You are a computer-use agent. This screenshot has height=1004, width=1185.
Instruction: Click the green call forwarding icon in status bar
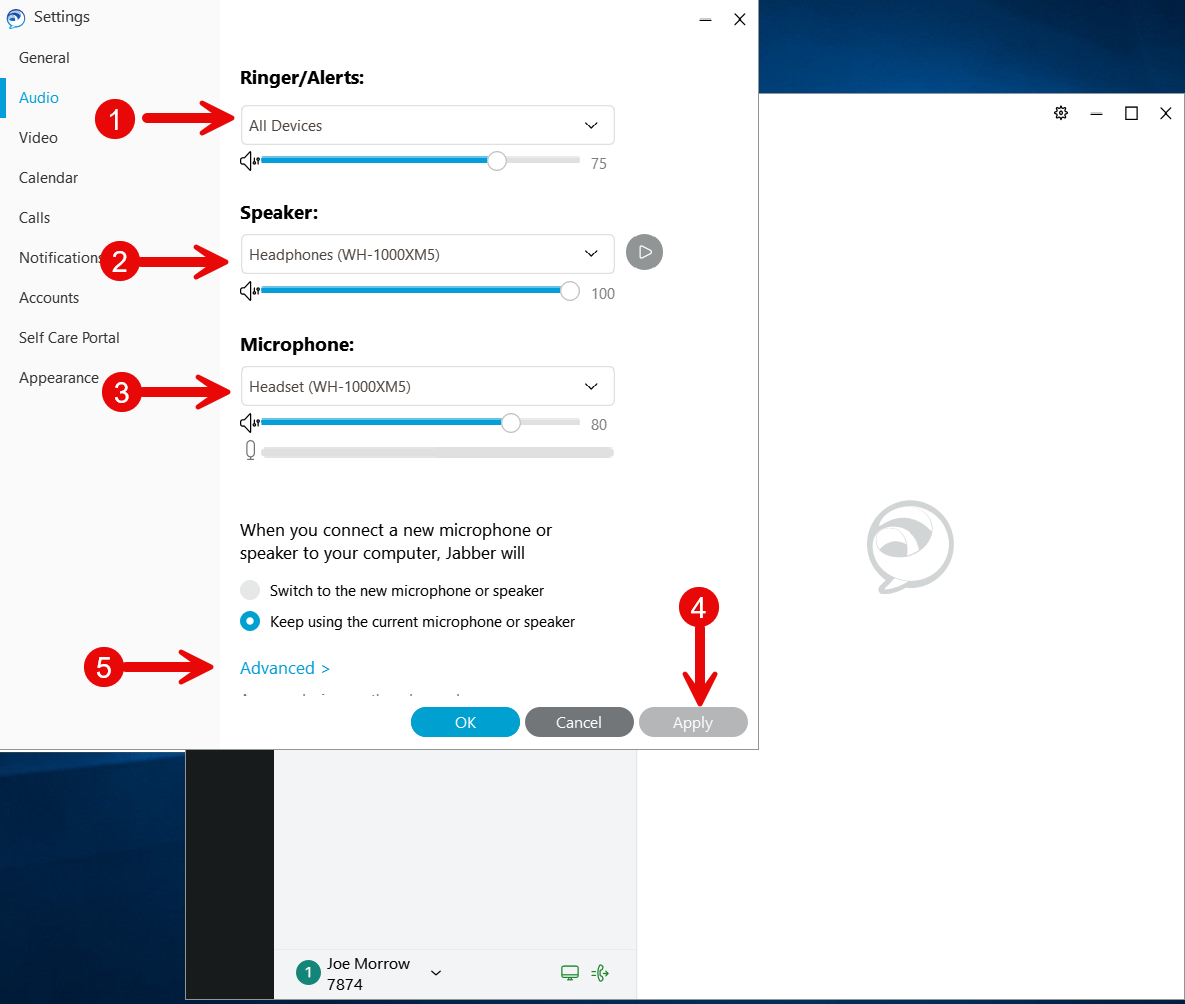[601, 973]
